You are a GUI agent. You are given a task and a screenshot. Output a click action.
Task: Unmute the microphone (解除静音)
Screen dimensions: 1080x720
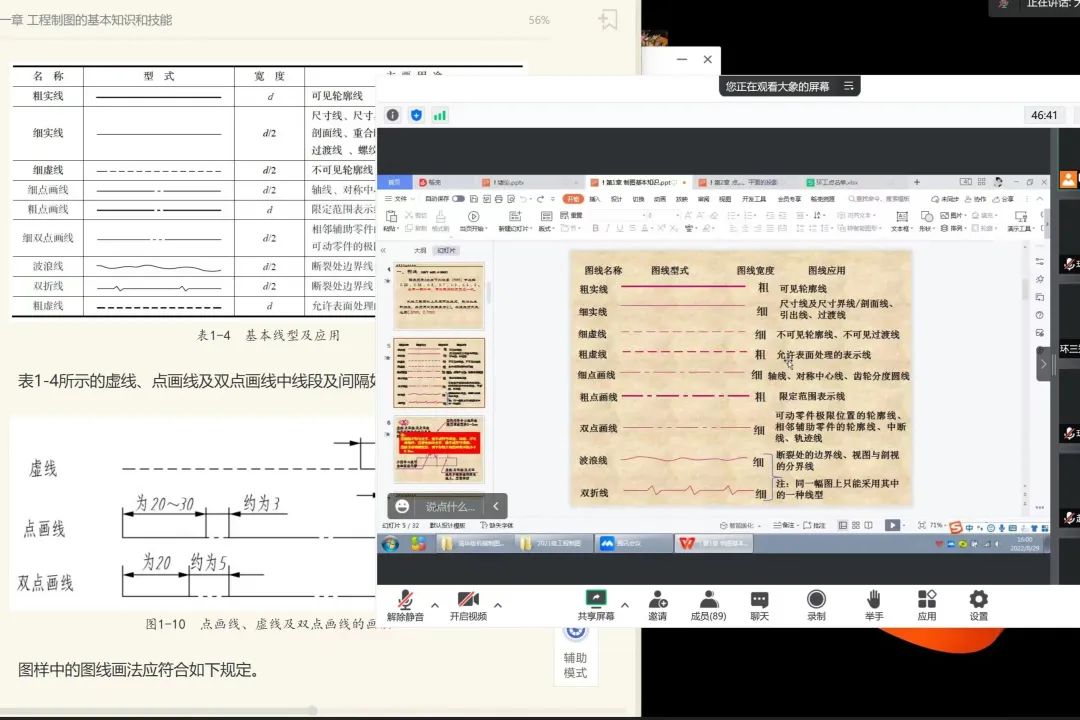pyautogui.click(x=405, y=601)
